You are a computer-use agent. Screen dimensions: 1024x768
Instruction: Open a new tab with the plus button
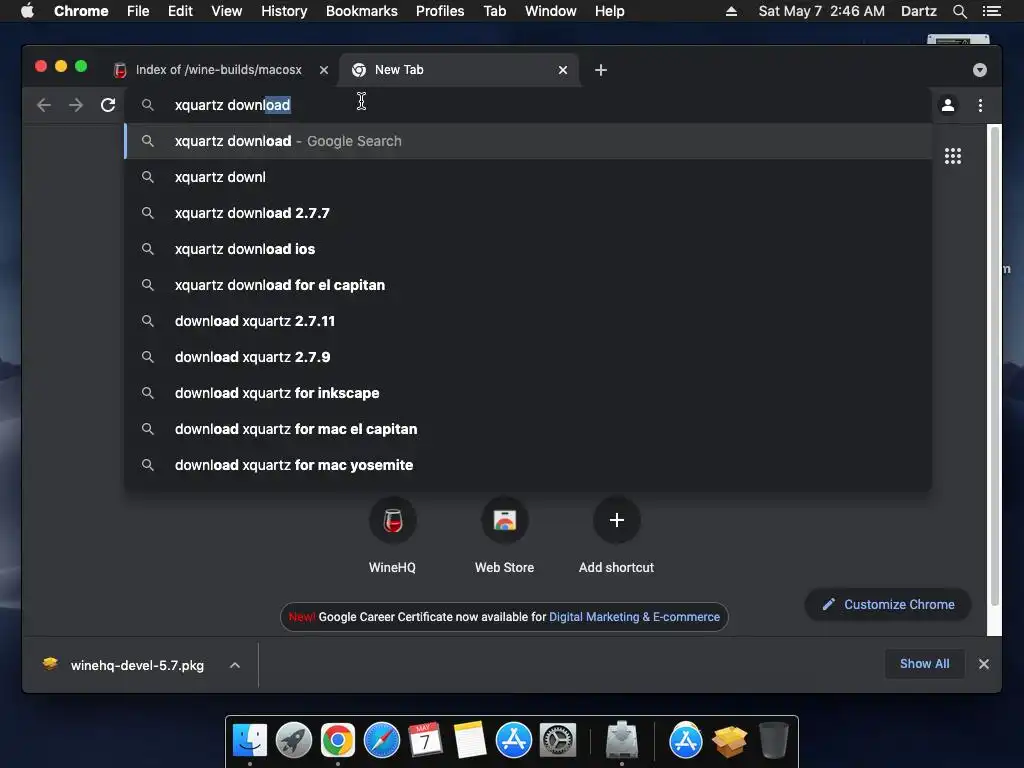coord(601,70)
